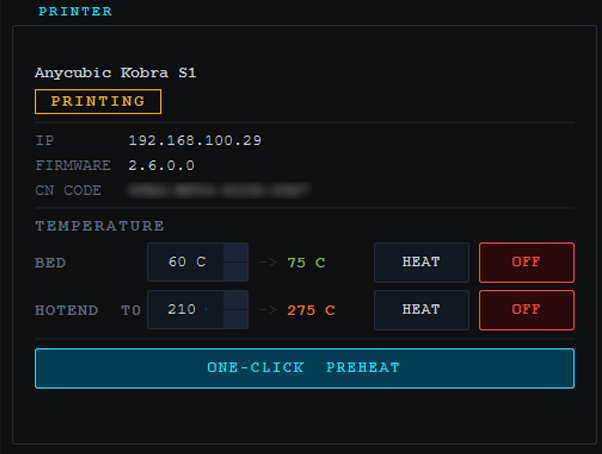Image resolution: width=602 pixels, height=454 pixels.
Task: Click the hotend max temperature 275 C
Action: [311, 311]
